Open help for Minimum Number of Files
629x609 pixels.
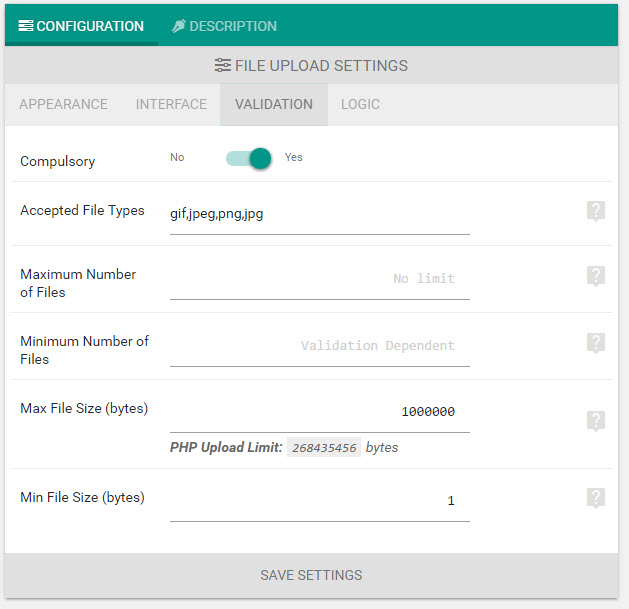596,343
